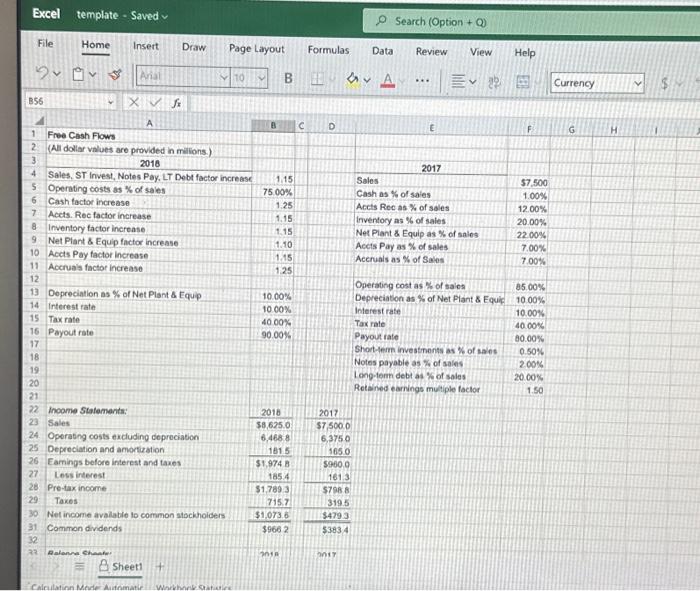Select the 'Free Cash Flows' title cell
The image size is (700, 591).
click(x=149, y=135)
